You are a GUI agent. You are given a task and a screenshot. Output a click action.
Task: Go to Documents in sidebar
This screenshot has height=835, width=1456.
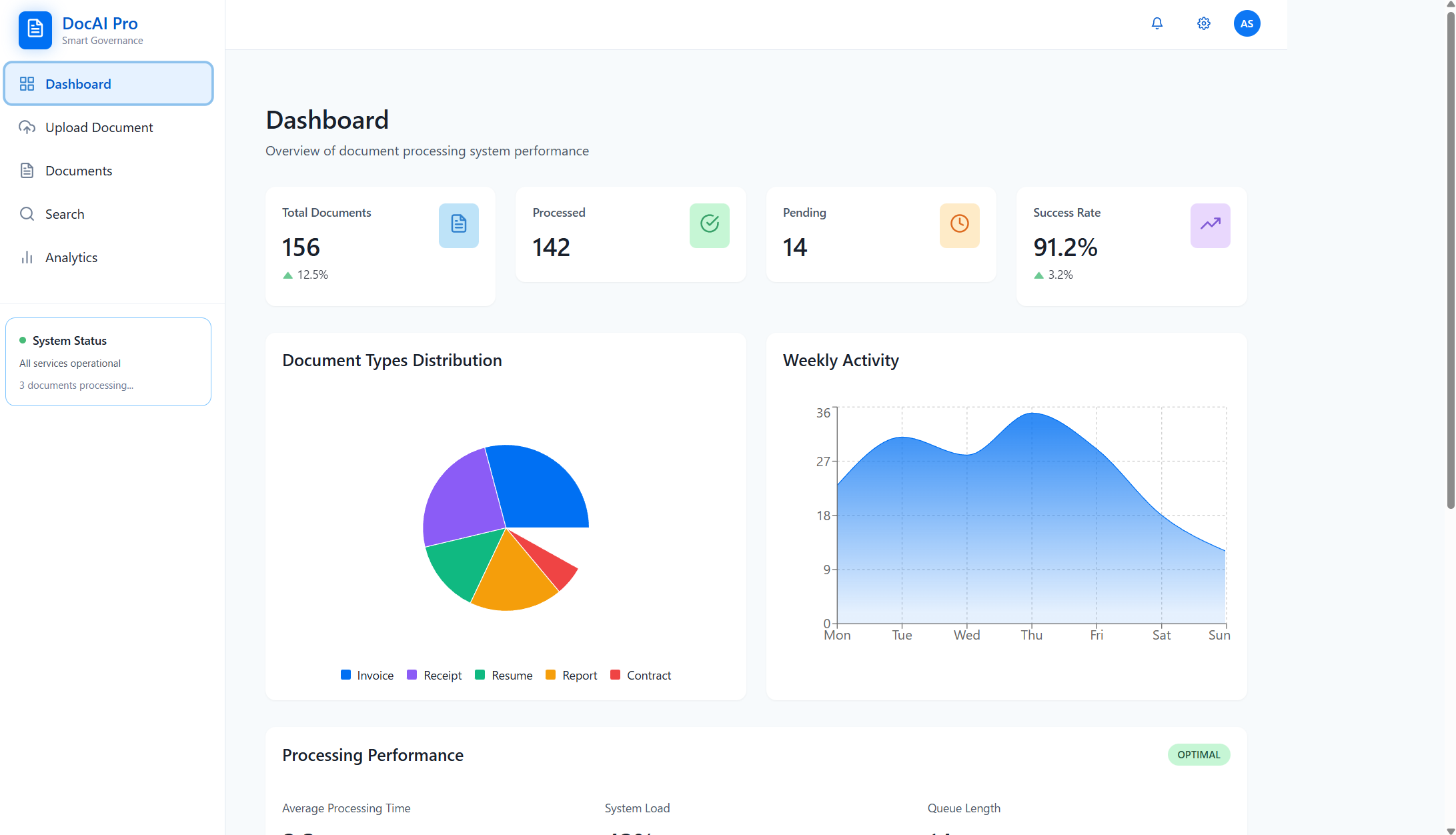pos(79,171)
